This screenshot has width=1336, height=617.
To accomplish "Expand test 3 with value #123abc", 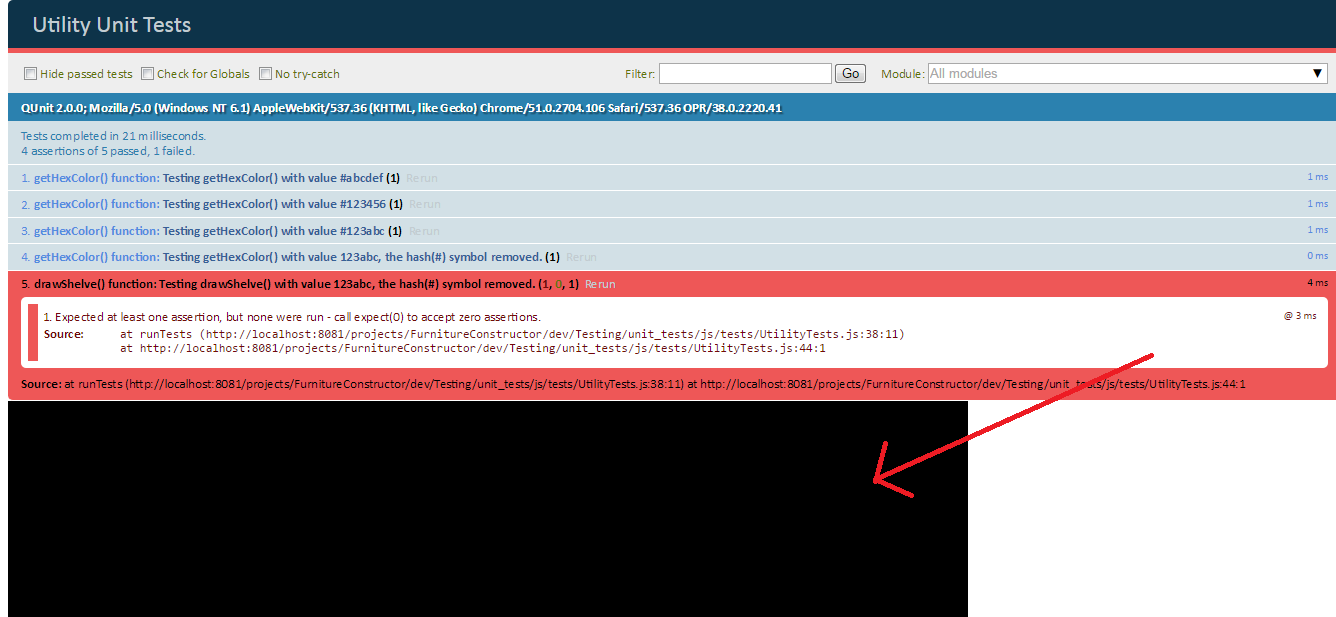I will (210, 231).
